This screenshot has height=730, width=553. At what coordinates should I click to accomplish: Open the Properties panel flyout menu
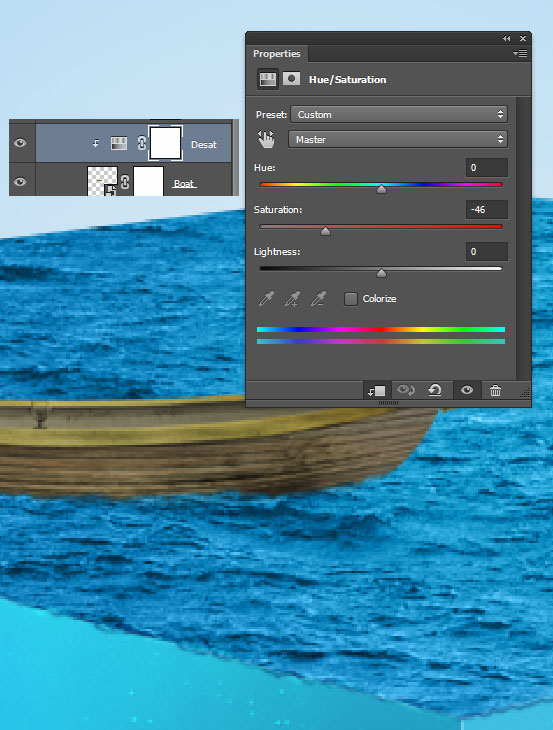point(520,54)
